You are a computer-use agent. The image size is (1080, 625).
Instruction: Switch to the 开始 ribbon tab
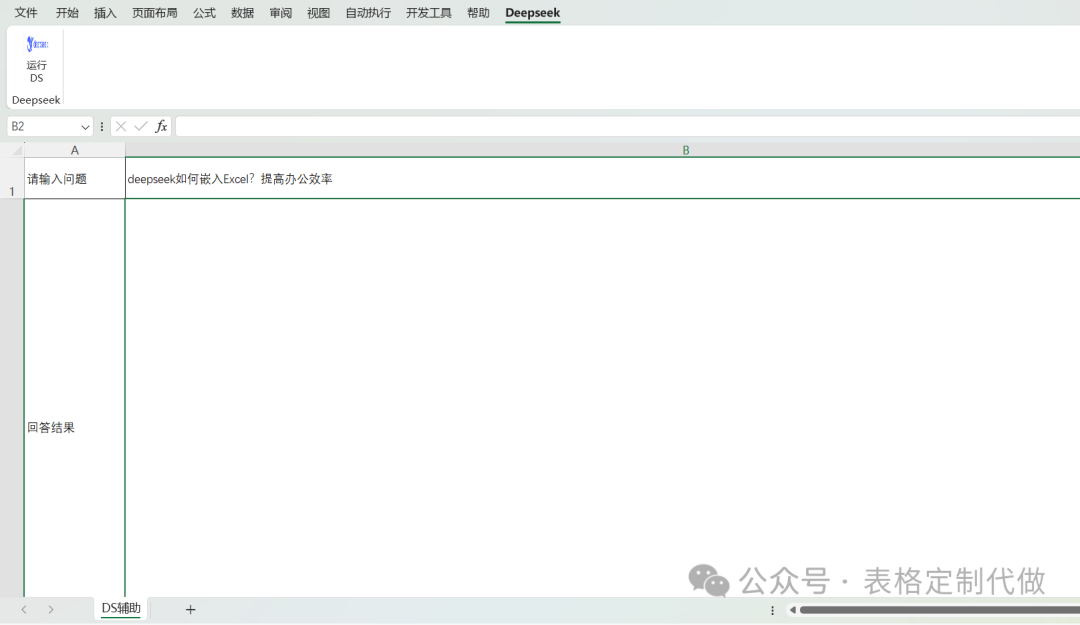click(x=67, y=12)
